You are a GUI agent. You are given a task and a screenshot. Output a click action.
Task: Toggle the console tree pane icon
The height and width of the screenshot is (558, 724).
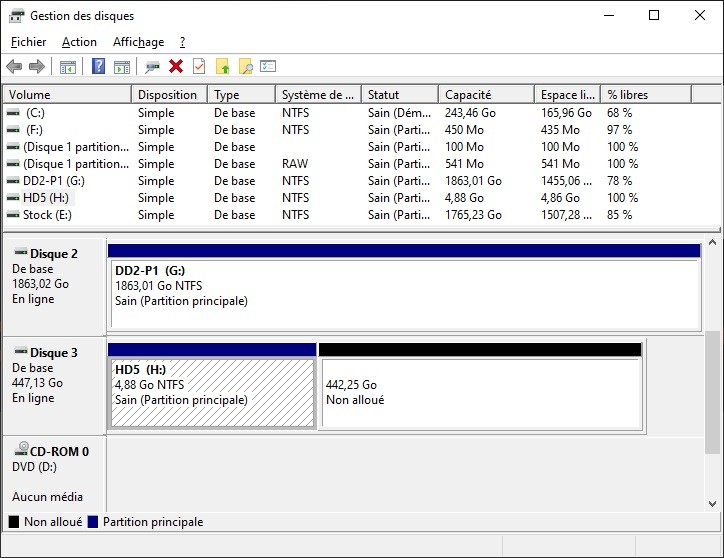[68, 67]
